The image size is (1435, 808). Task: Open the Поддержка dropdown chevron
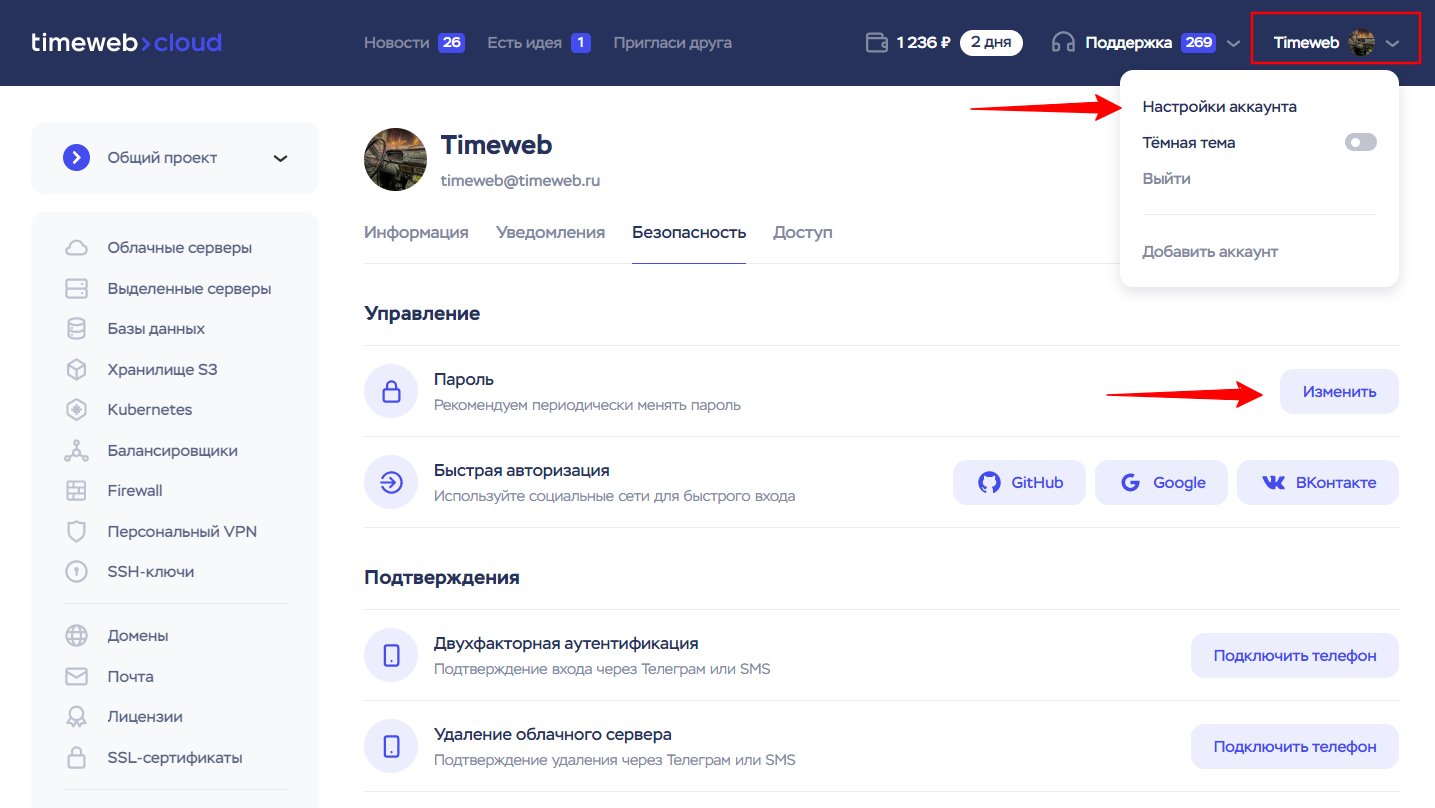click(1233, 43)
